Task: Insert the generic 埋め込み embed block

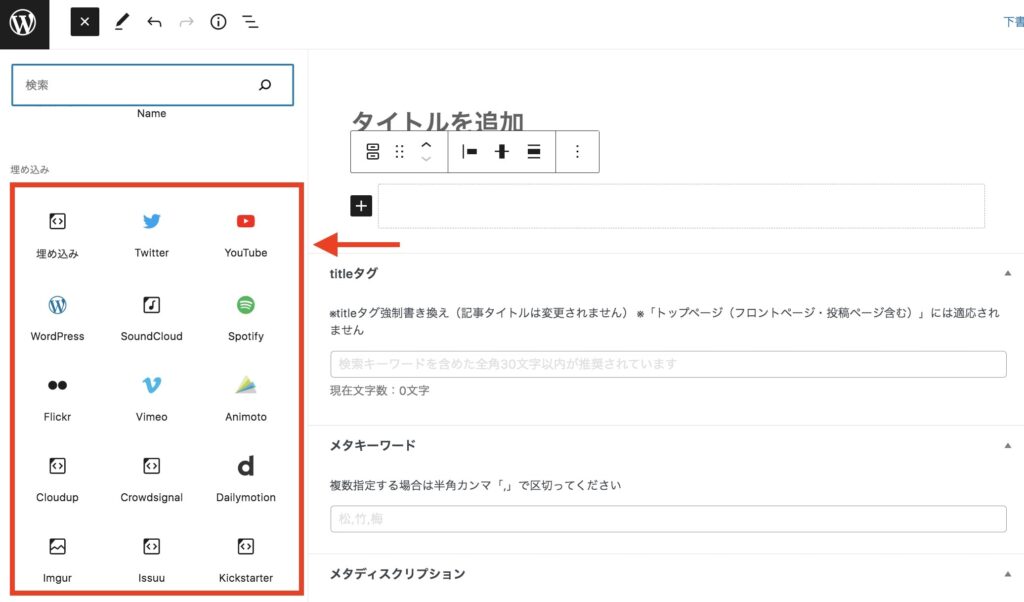Action: click(x=57, y=235)
